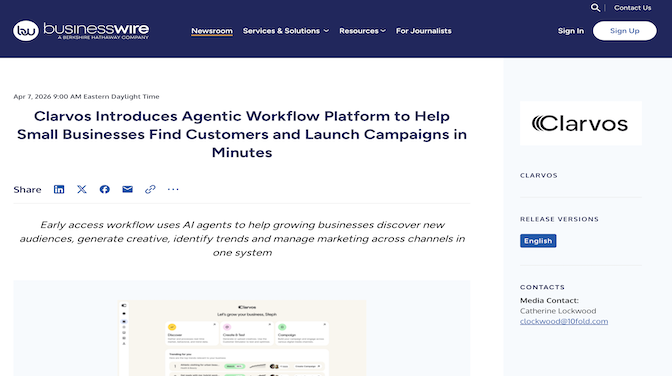Click the Apr 7, 2026 date text
This screenshot has width=672, height=376.
[86, 96]
